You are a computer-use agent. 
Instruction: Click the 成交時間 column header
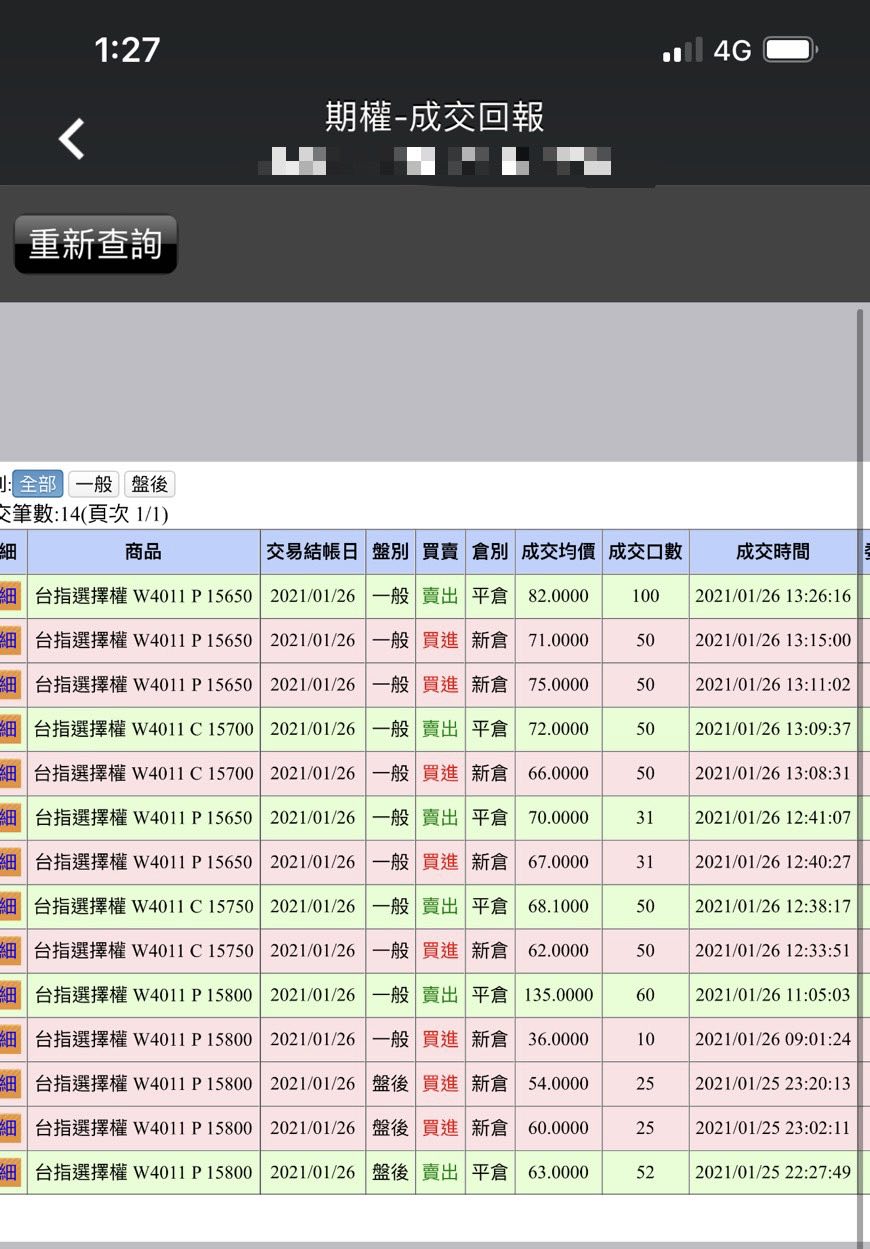tap(772, 552)
